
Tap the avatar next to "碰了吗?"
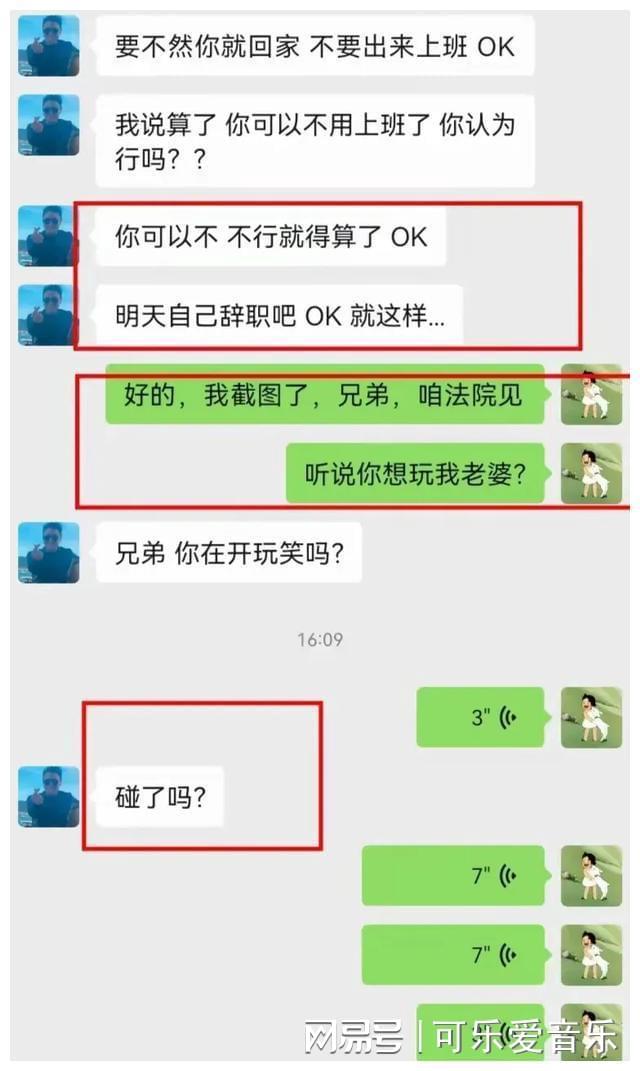coord(48,796)
